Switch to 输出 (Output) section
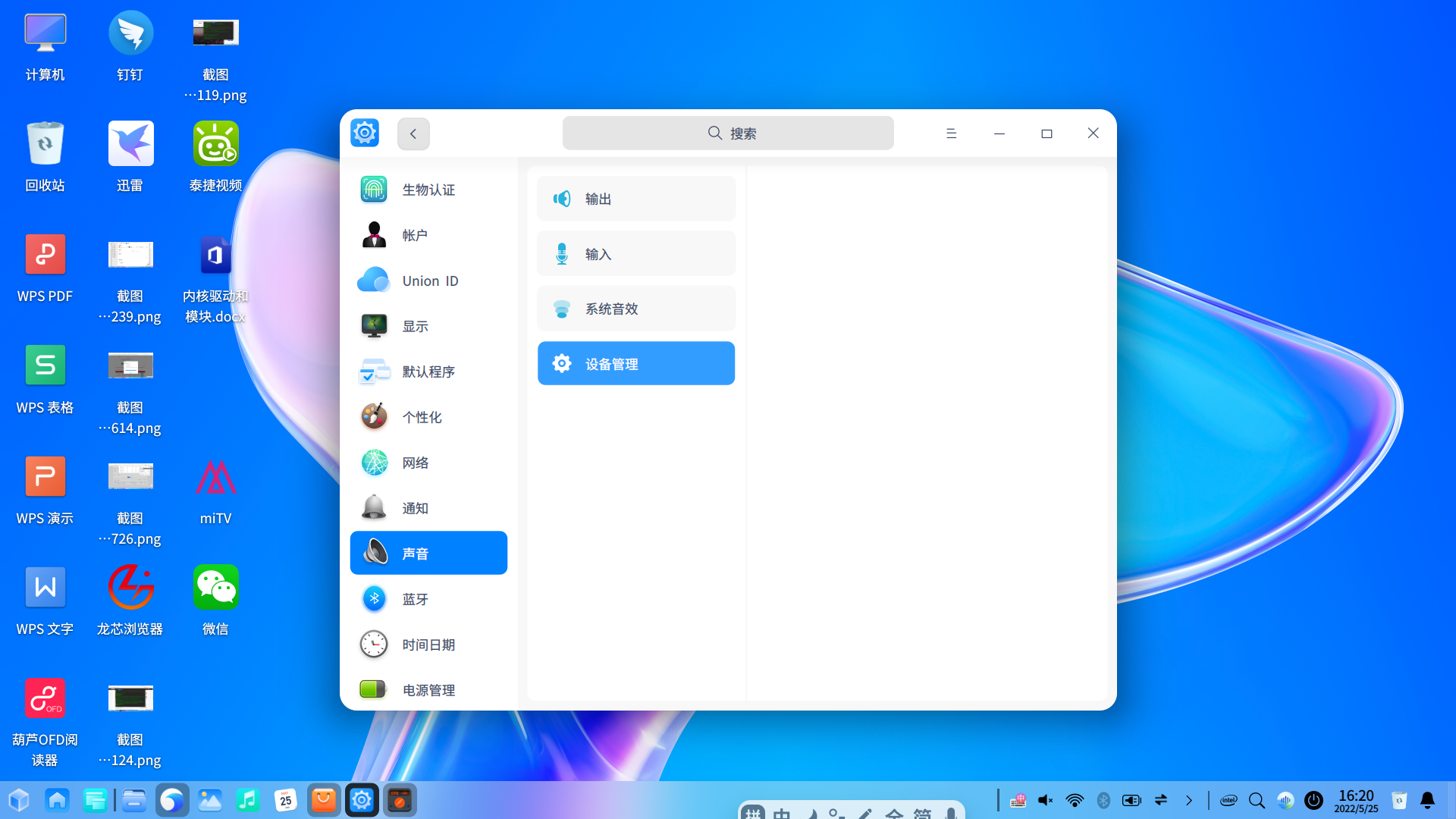 (636, 198)
